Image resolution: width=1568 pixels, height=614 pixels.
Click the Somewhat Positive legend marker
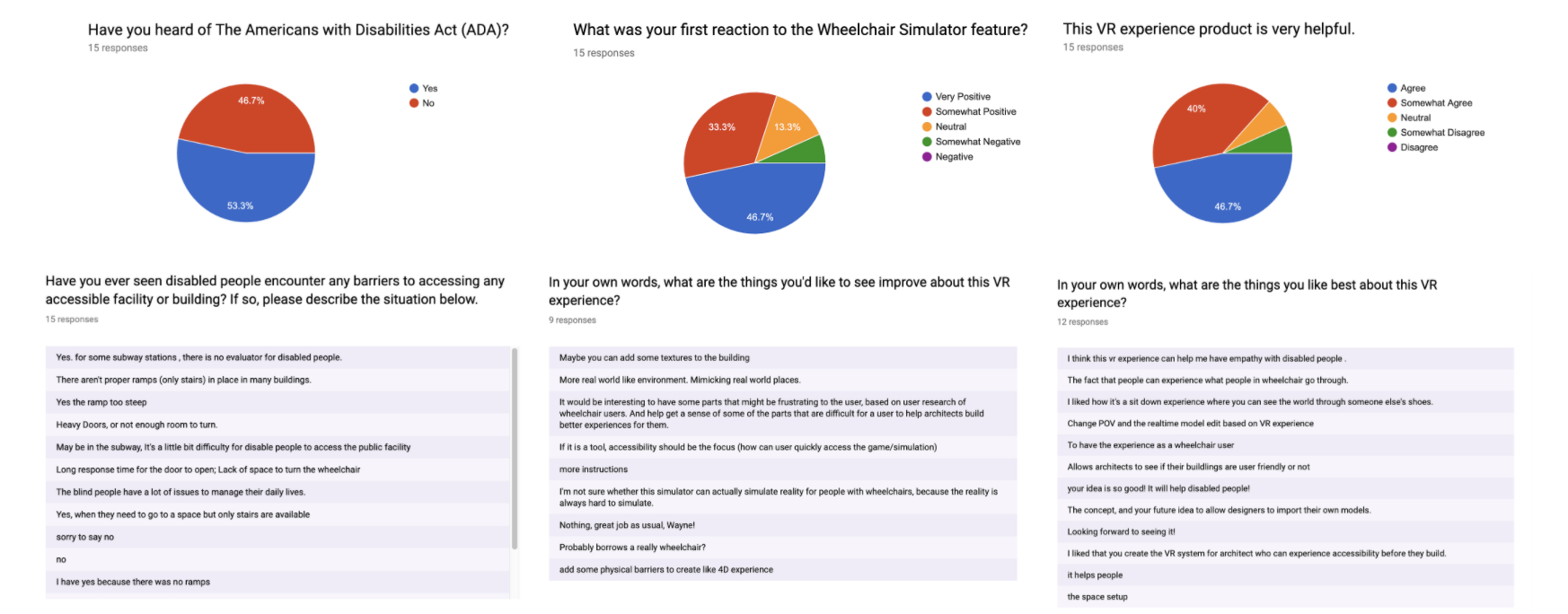tap(927, 112)
